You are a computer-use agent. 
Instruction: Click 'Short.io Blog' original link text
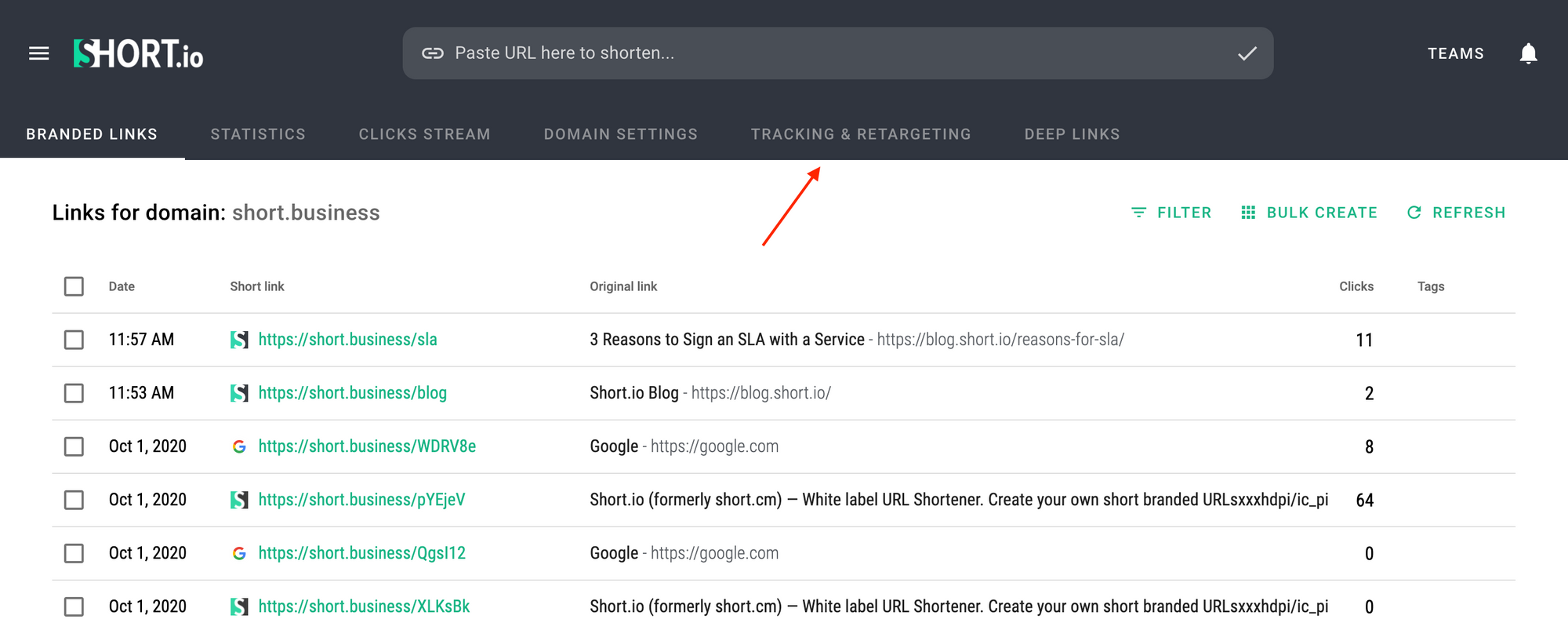click(634, 393)
